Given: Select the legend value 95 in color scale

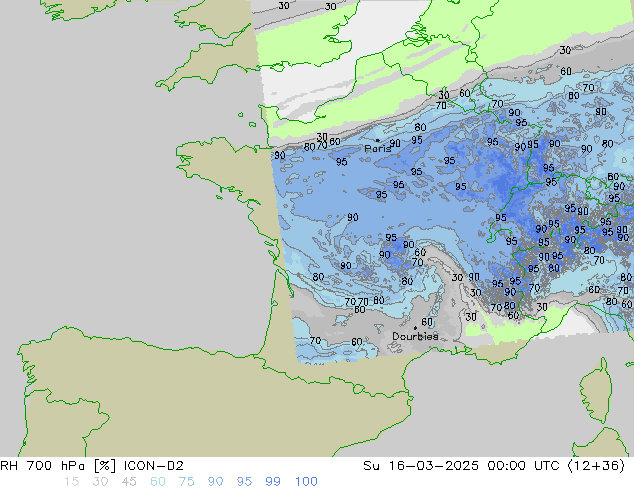Looking at the screenshot, I should point(244,482).
